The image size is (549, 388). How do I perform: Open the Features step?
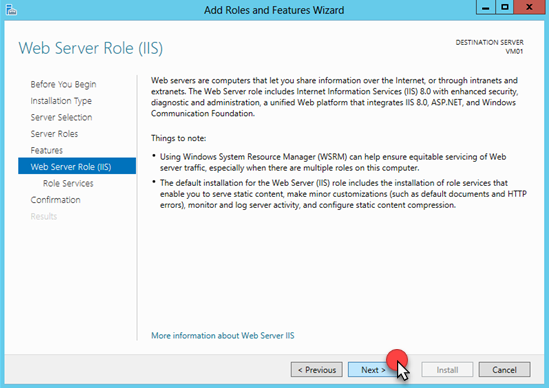(x=47, y=150)
